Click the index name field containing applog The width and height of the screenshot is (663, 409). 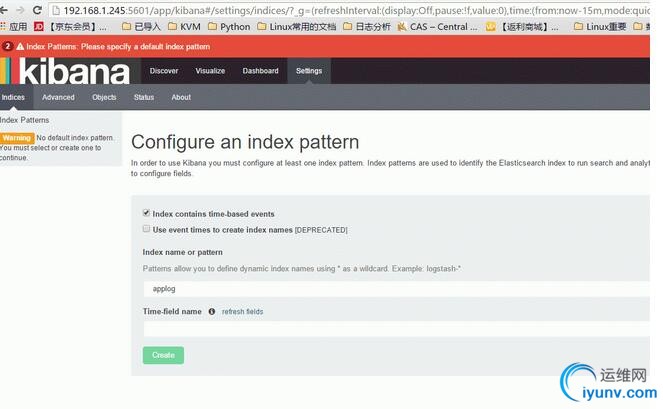click(x=396, y=289)
